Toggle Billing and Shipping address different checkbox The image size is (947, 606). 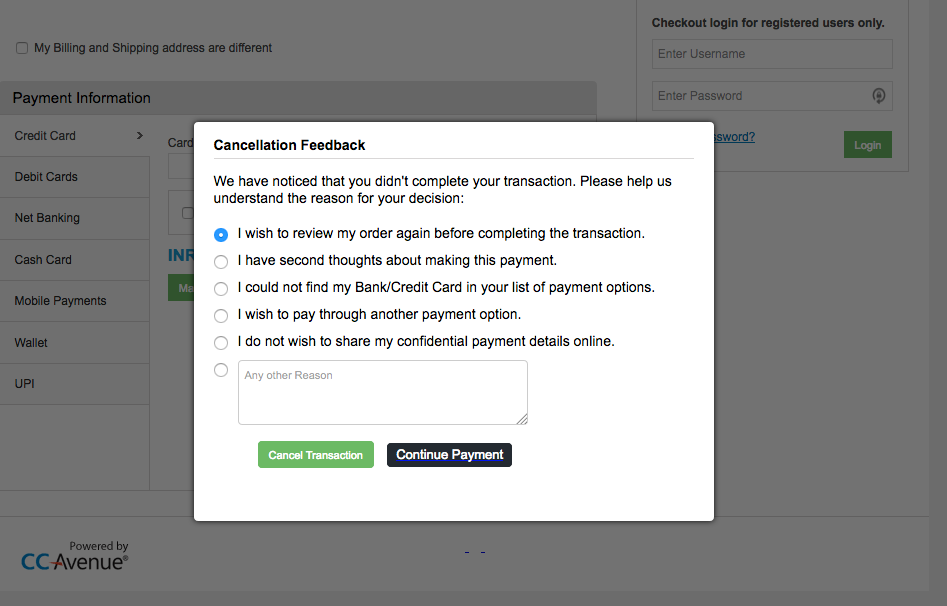click(22, 48)
